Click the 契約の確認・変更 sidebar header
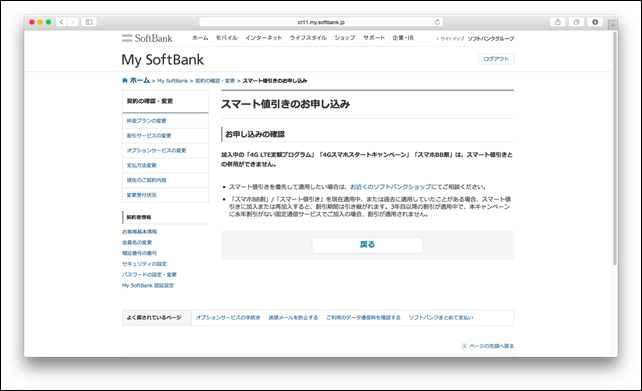The height and width of the screenshot is (391, 642). pos(165,101)
